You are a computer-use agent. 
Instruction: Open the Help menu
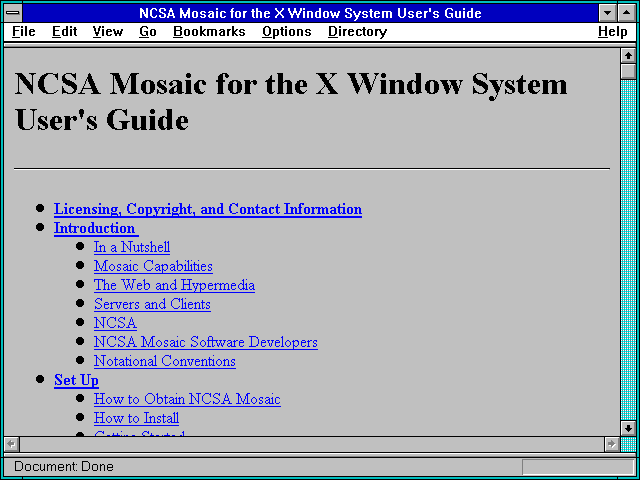(x=613, y=32)
